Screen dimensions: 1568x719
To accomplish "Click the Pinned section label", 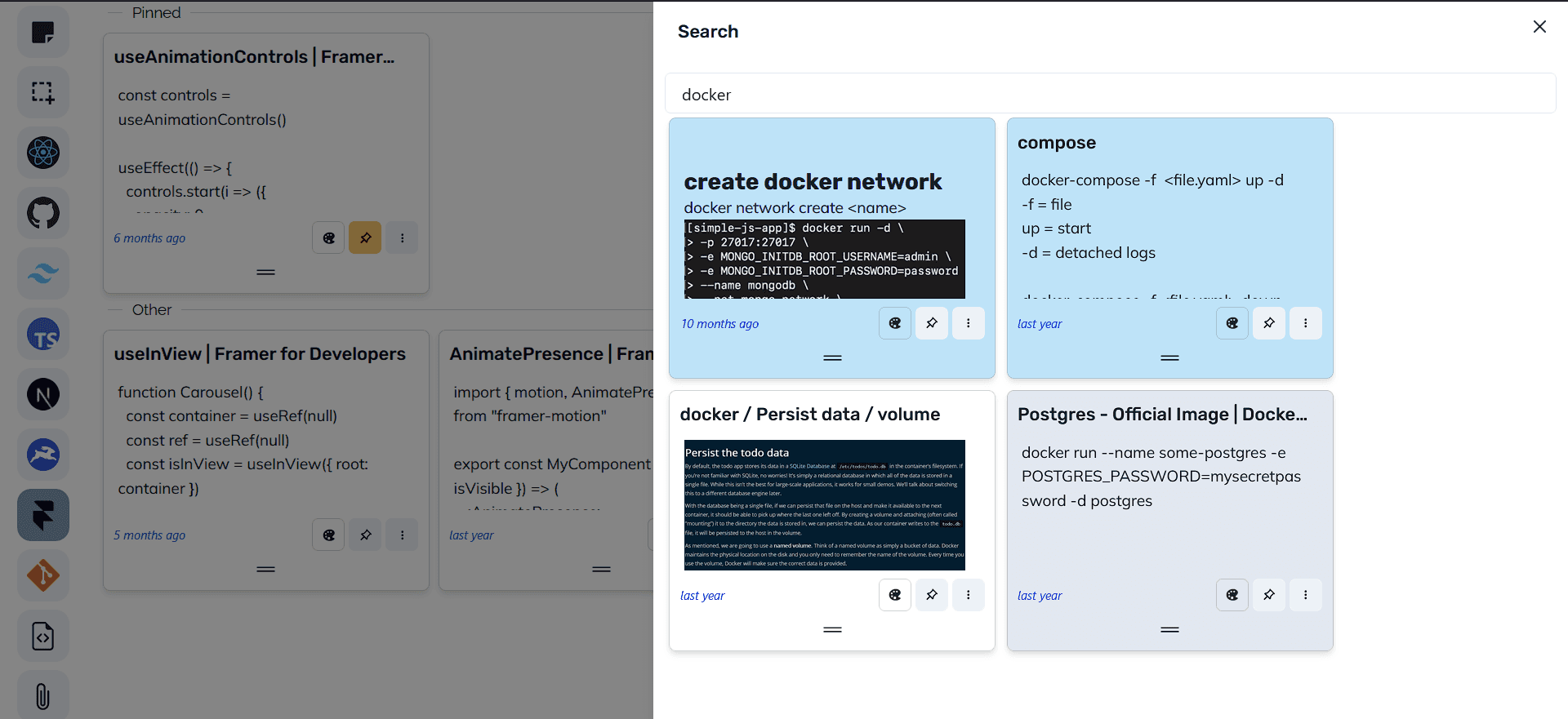I will tap(156, 12).
